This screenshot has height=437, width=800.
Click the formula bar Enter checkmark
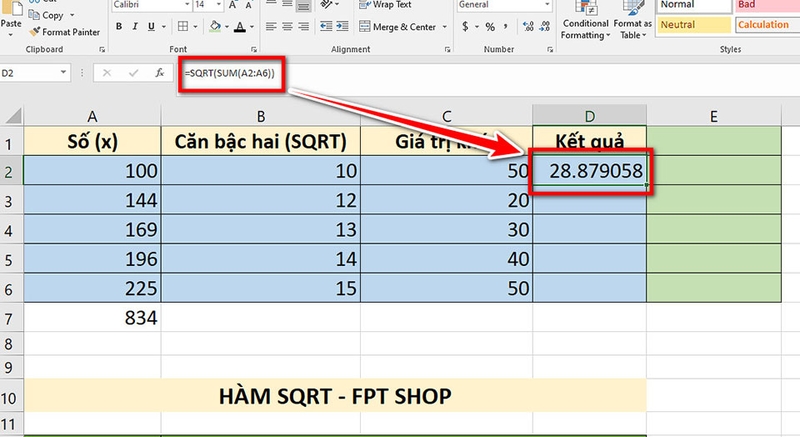(x=133, y=73)
